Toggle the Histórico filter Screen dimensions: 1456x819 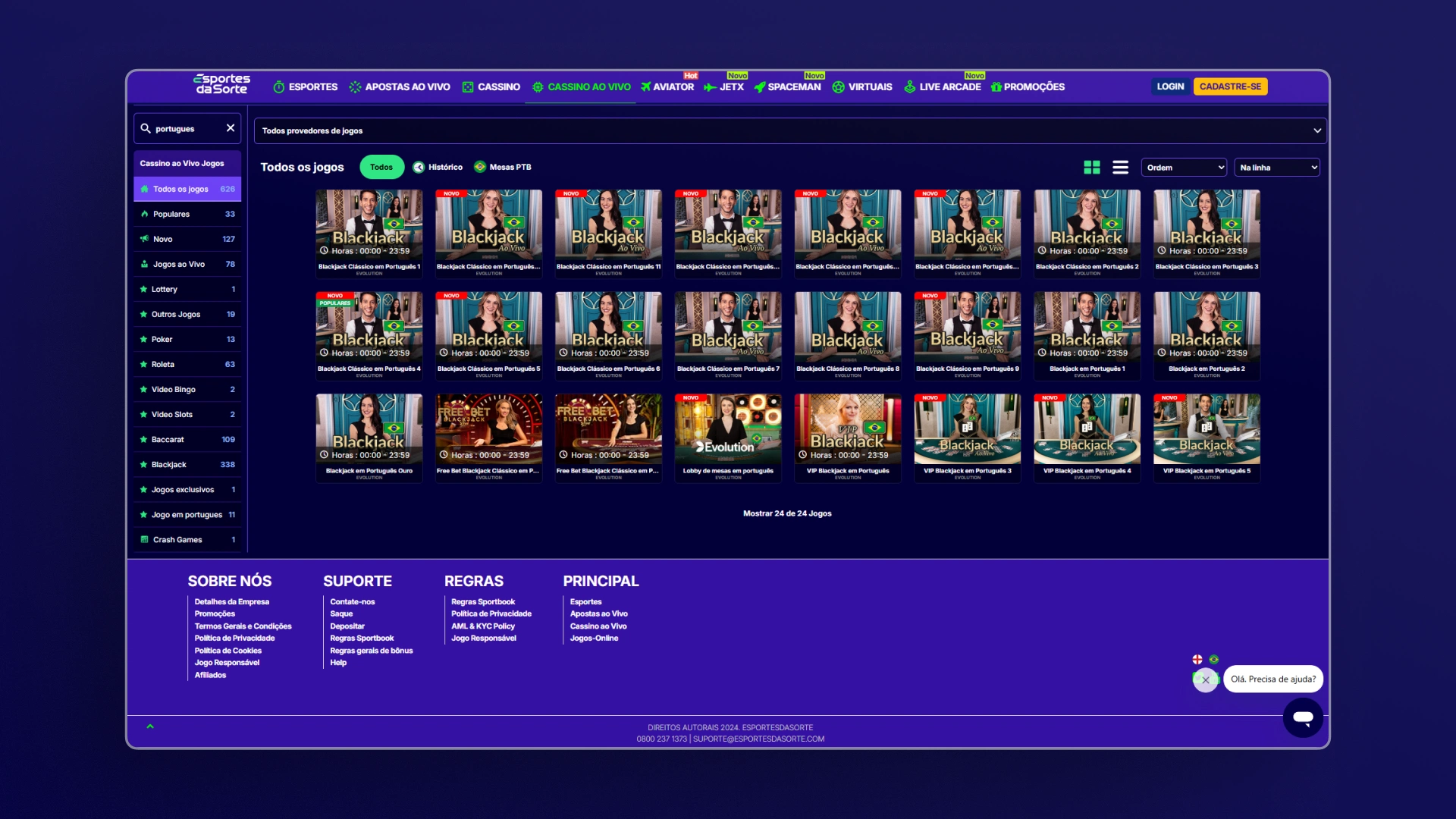click(438, 167)
